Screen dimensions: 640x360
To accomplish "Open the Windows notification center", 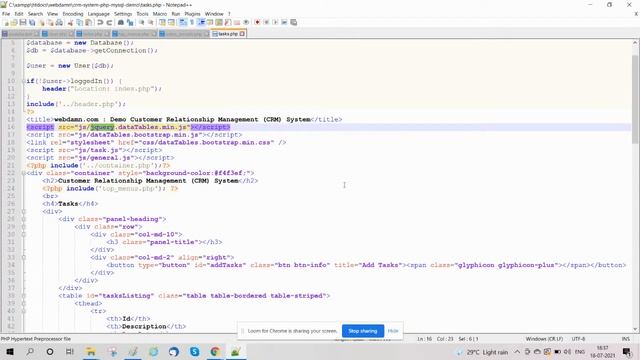I will coord(627,351).
